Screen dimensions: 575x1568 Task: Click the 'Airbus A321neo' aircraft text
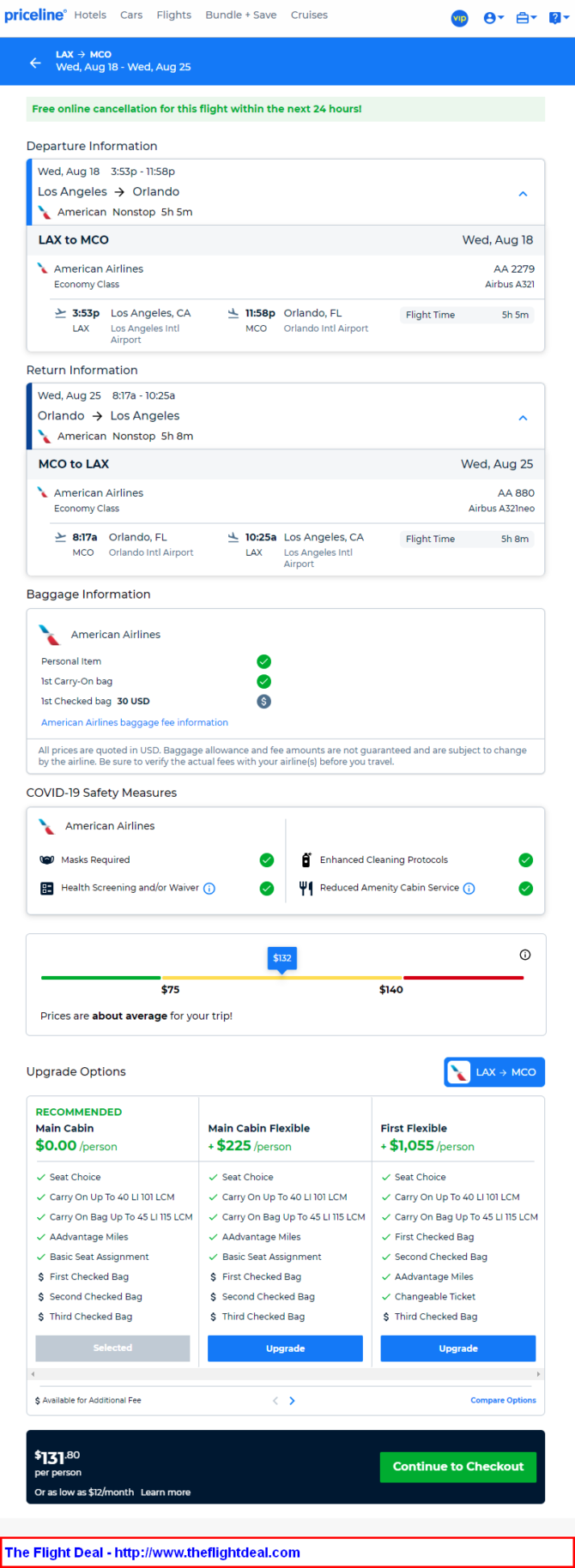(x=501, y=509)
